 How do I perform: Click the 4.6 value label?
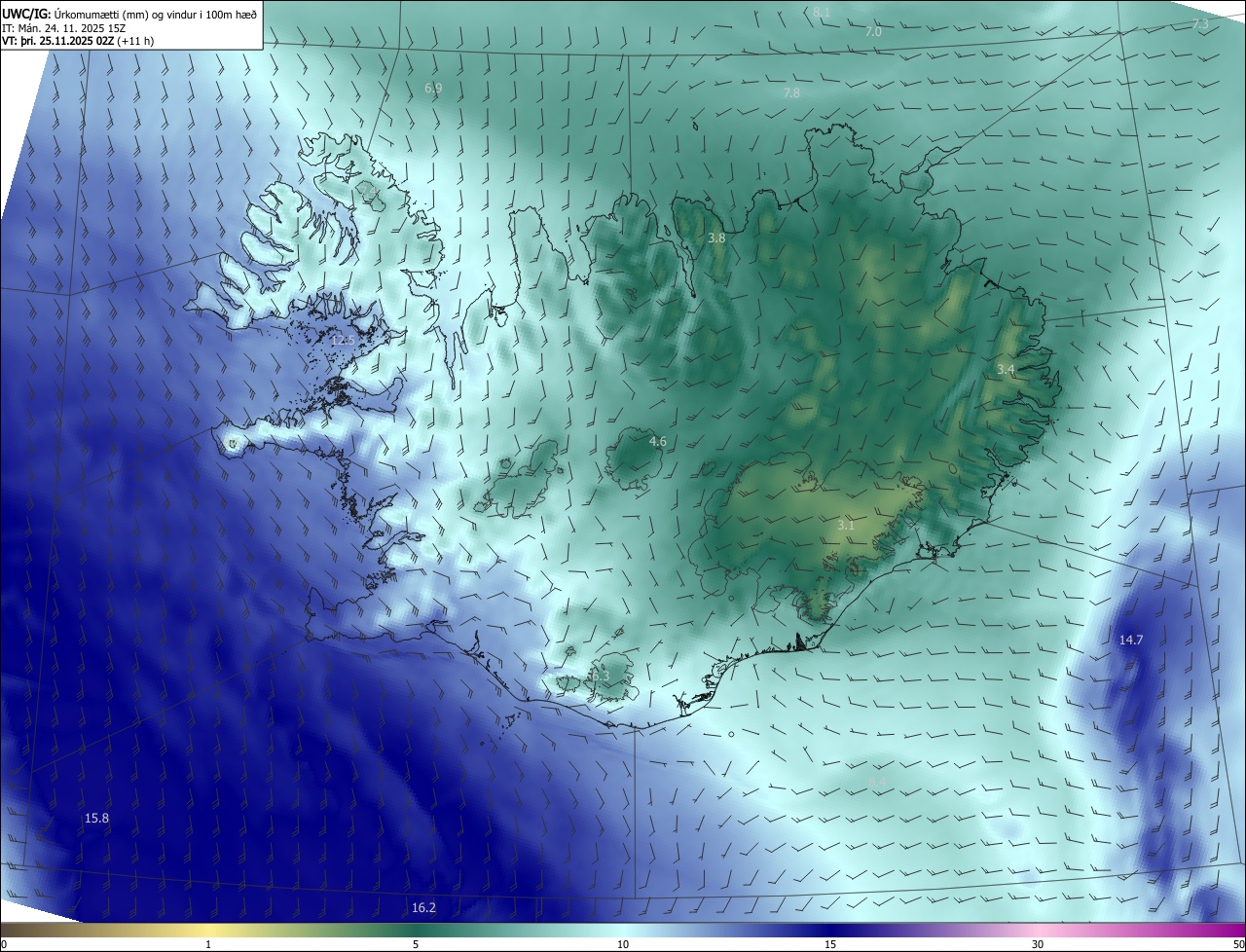click(658, 442)
